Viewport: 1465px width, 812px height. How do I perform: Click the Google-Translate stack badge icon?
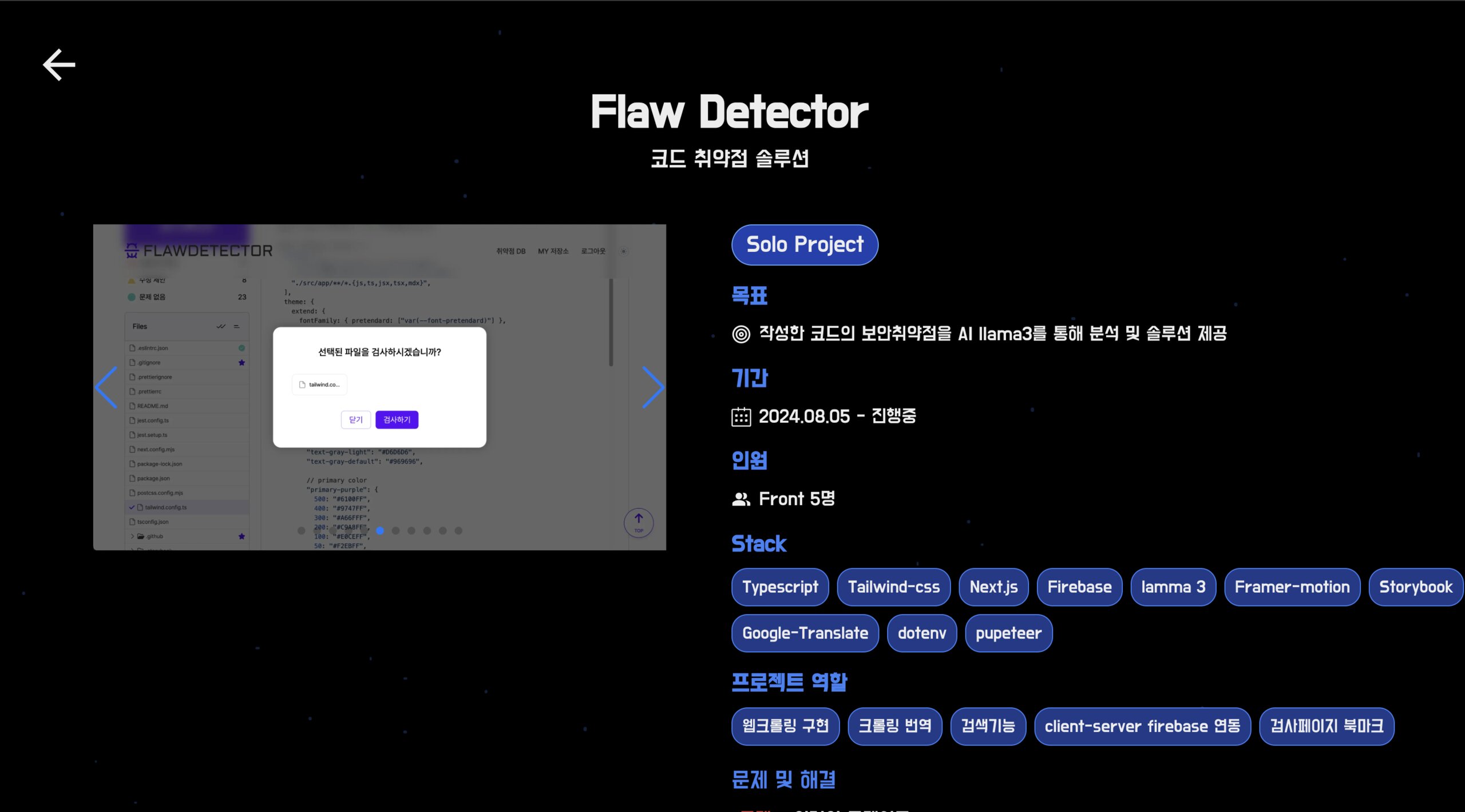click(x=806, y=632)
